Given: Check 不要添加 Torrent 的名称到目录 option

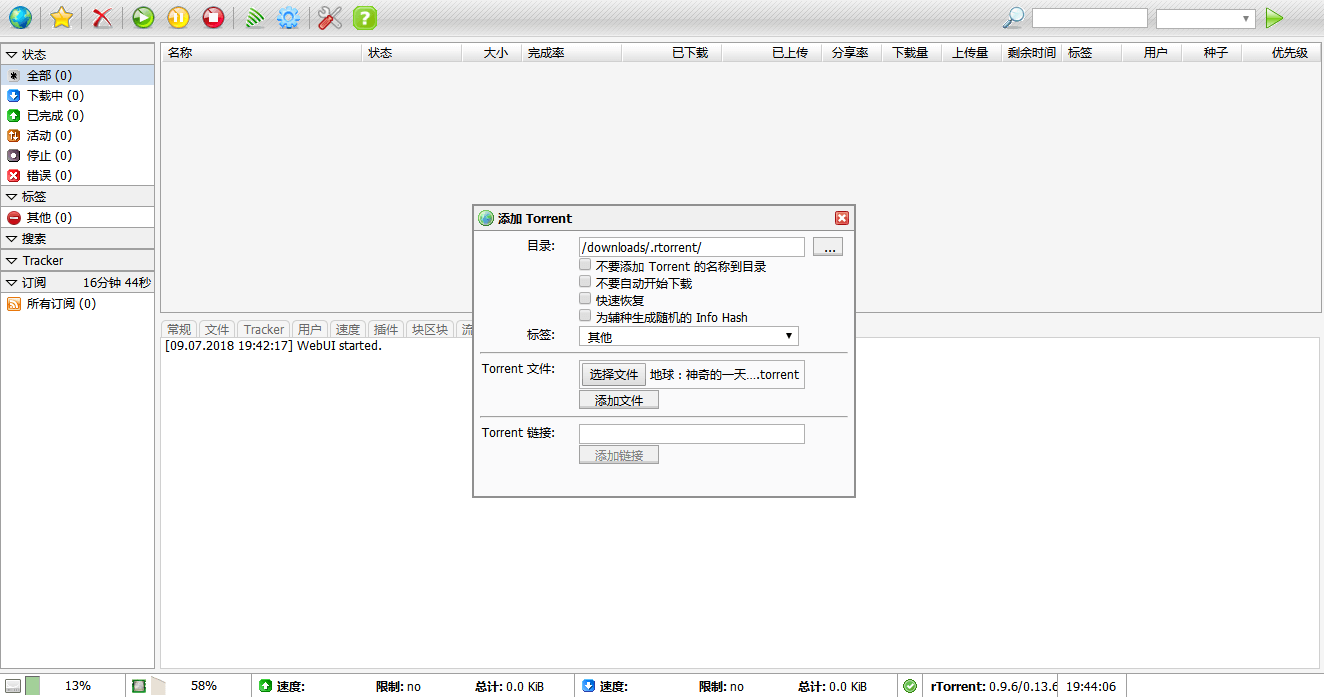Looking at the screenshot, I should pyautogui.click(x=585, y=265).
